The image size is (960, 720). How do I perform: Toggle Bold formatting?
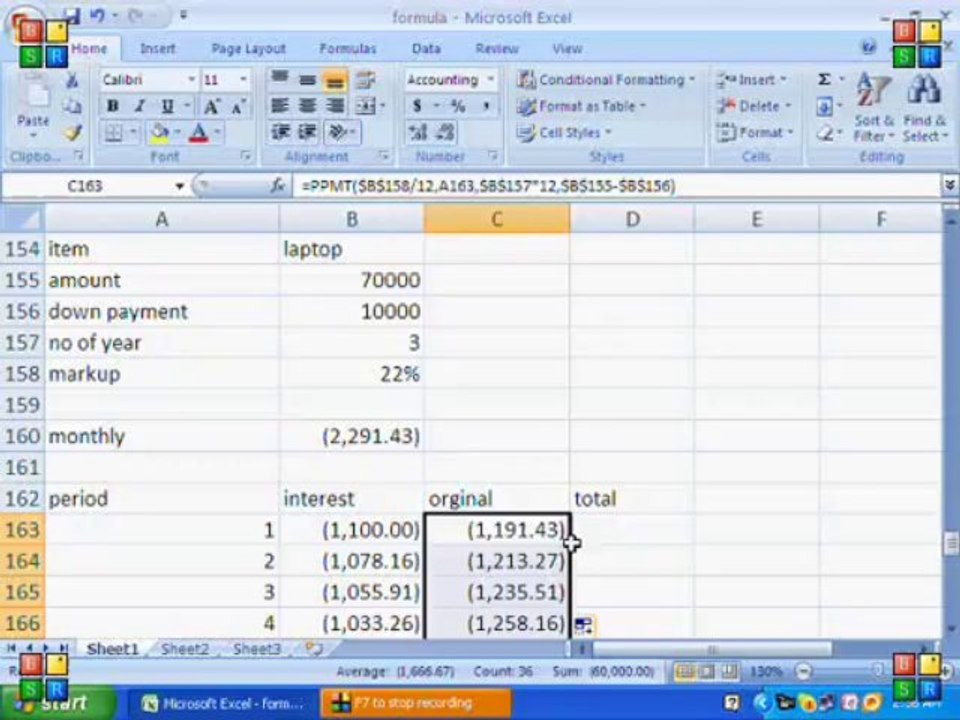pos(112,106)
